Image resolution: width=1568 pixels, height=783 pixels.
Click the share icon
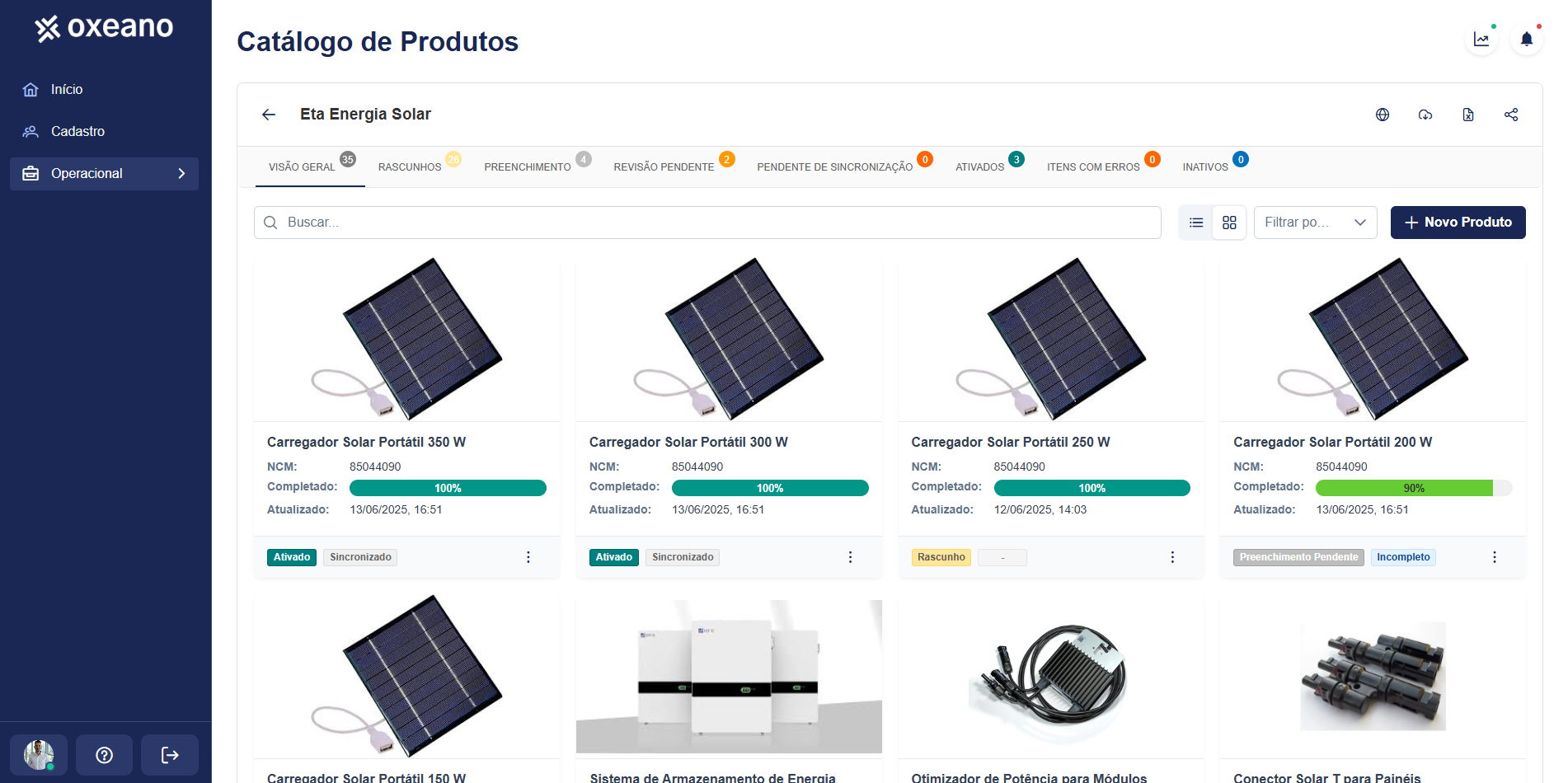tap(1511, 115)
